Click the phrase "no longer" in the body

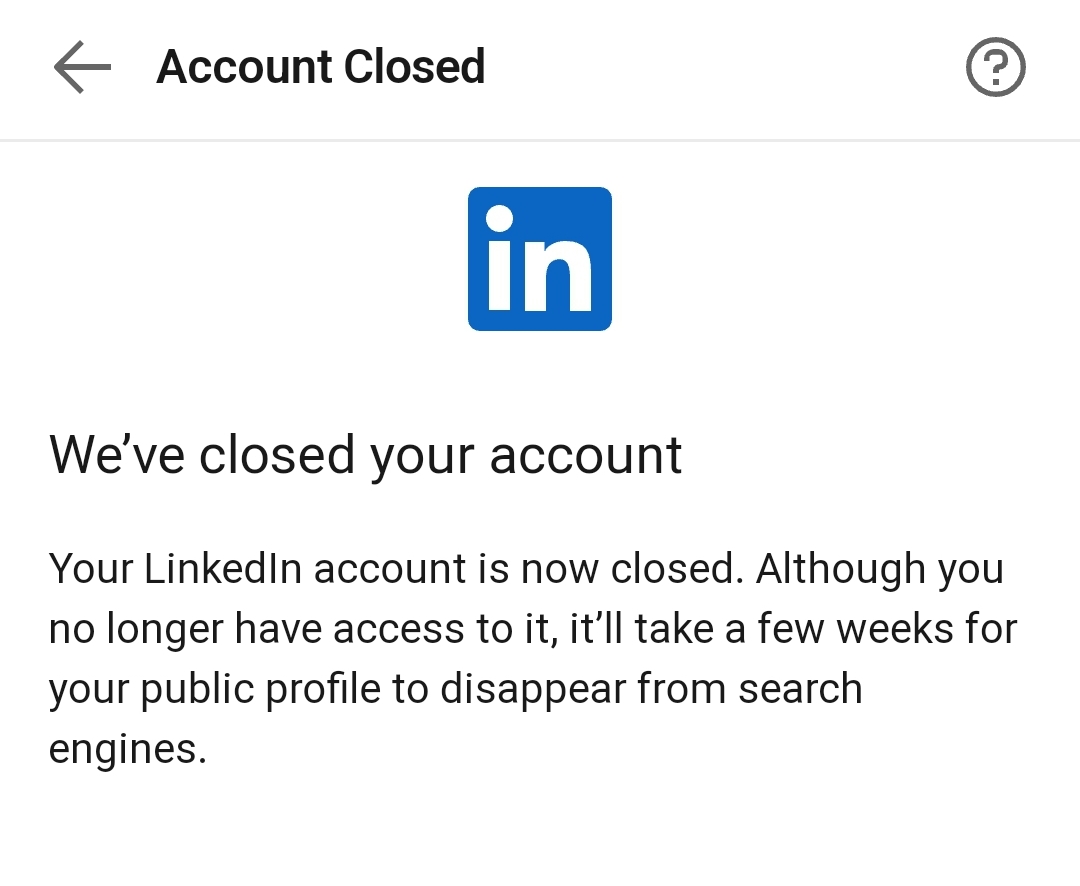point(135,629)
